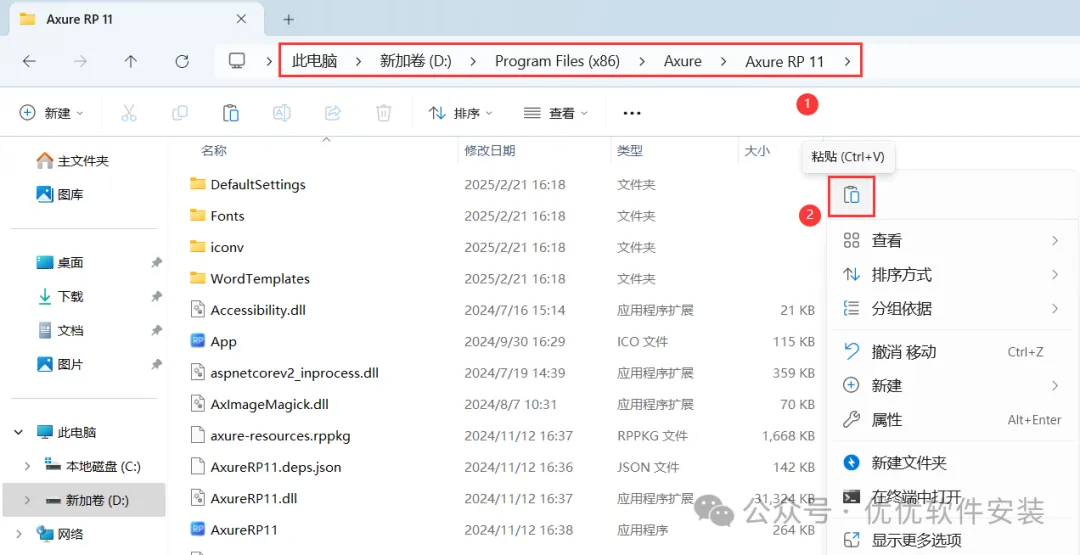Click the Delete trash icon in toolbar
Screen dimensions: 1080x555
(384, 113)
